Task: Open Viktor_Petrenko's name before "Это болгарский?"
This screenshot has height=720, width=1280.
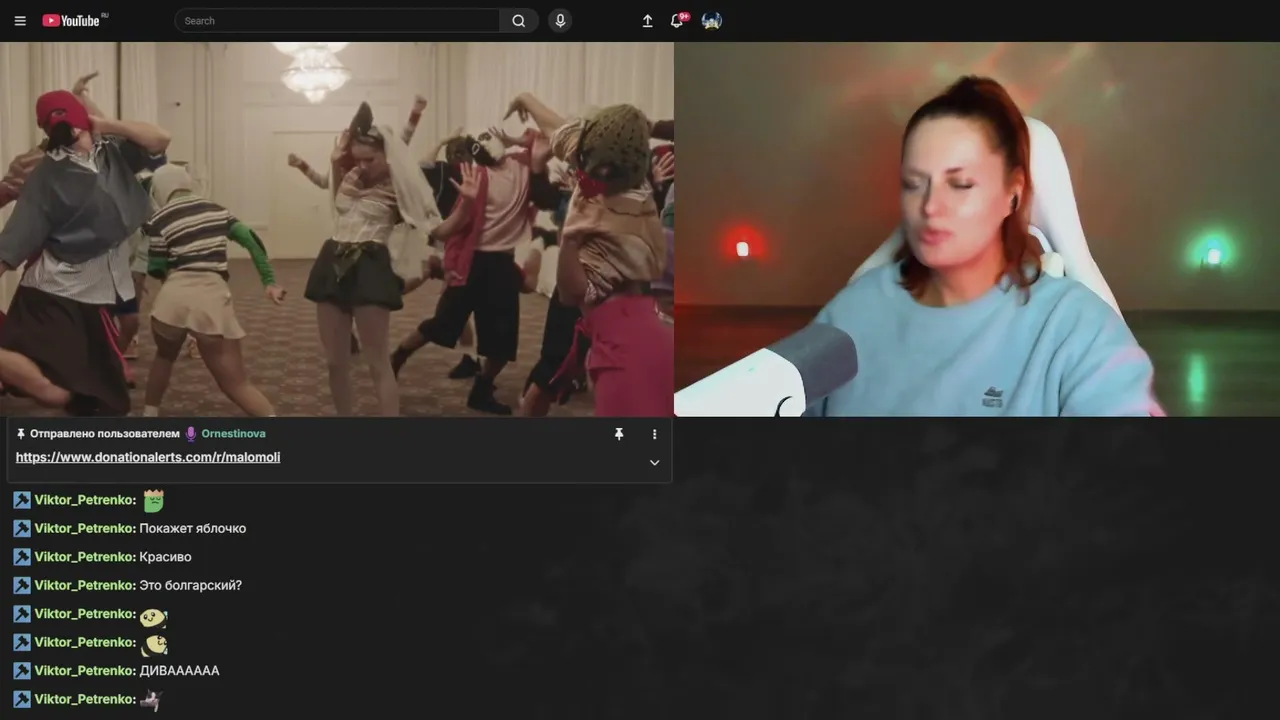Action: point(85,585)
